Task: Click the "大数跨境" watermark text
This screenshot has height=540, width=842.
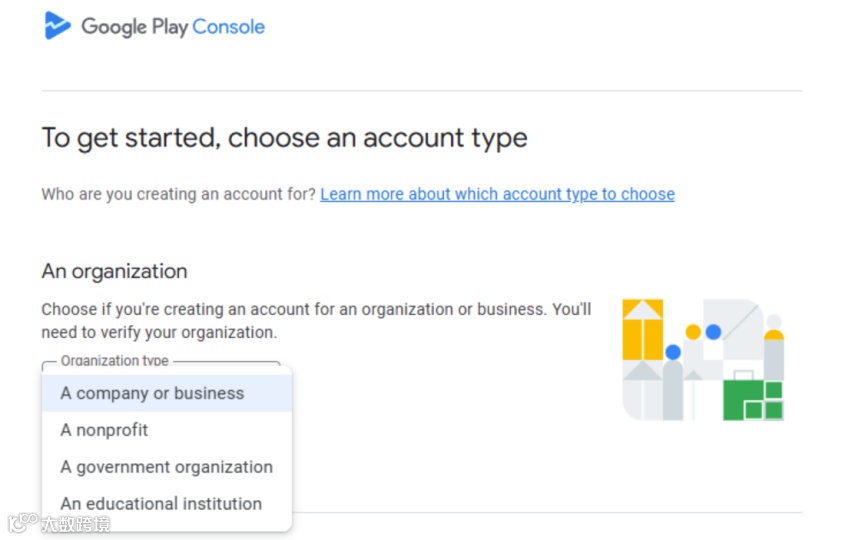Action: tap(75, 524)
